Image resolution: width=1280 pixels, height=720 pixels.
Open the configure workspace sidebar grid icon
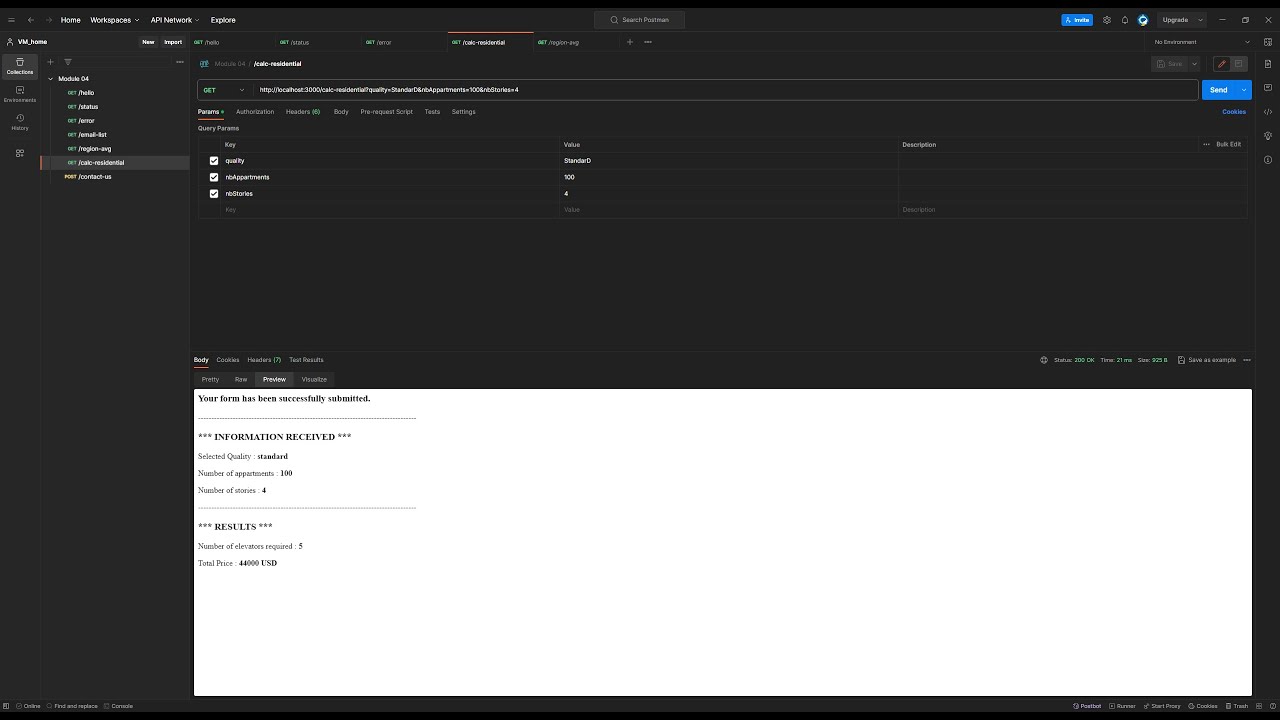[19, 153]
